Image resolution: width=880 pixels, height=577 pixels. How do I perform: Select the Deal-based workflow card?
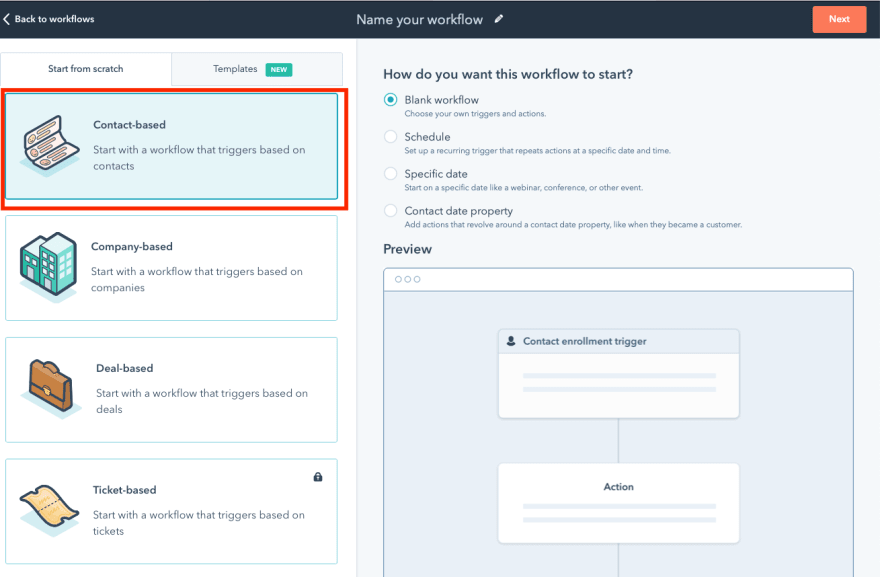coord(171,390)
